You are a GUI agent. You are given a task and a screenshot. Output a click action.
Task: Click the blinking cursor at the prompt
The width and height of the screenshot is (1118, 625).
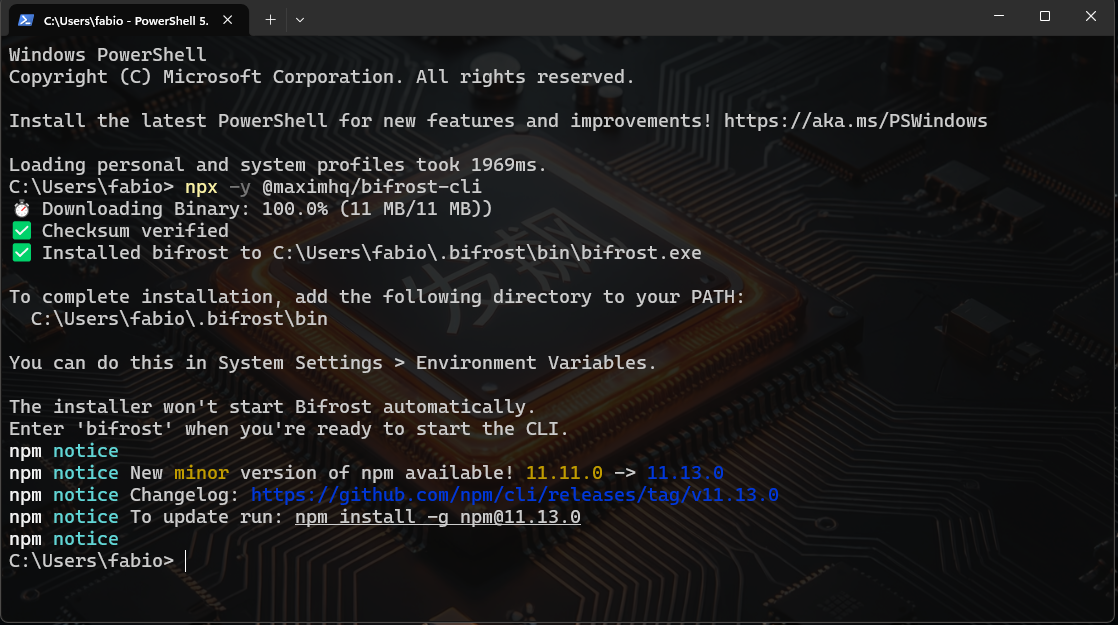click(x=185, y=561)
